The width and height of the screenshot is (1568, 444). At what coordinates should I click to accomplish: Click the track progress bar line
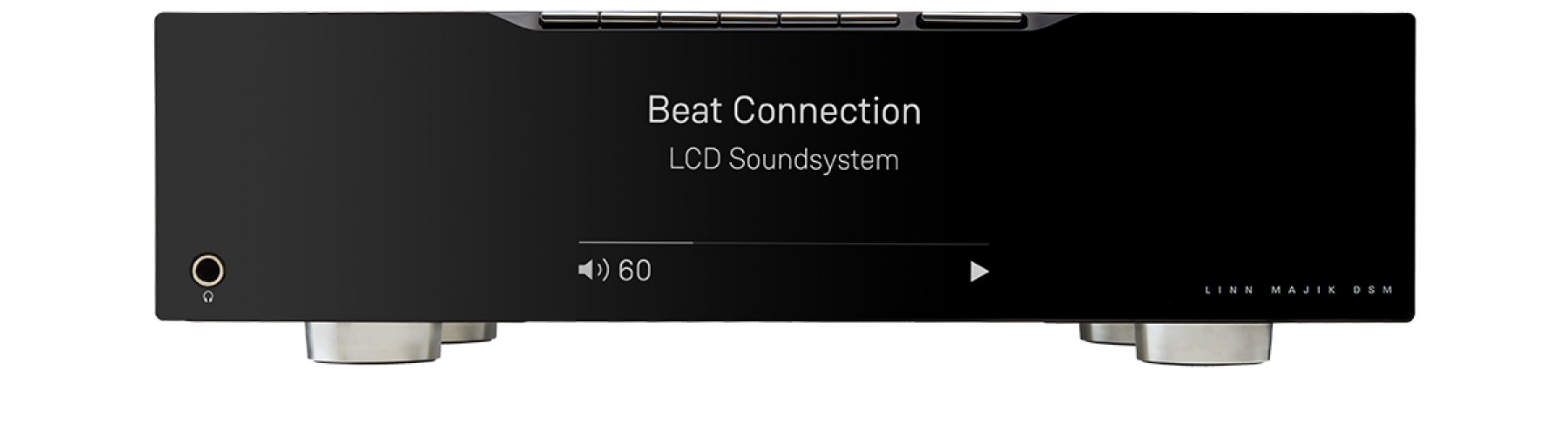pos(783,243)
